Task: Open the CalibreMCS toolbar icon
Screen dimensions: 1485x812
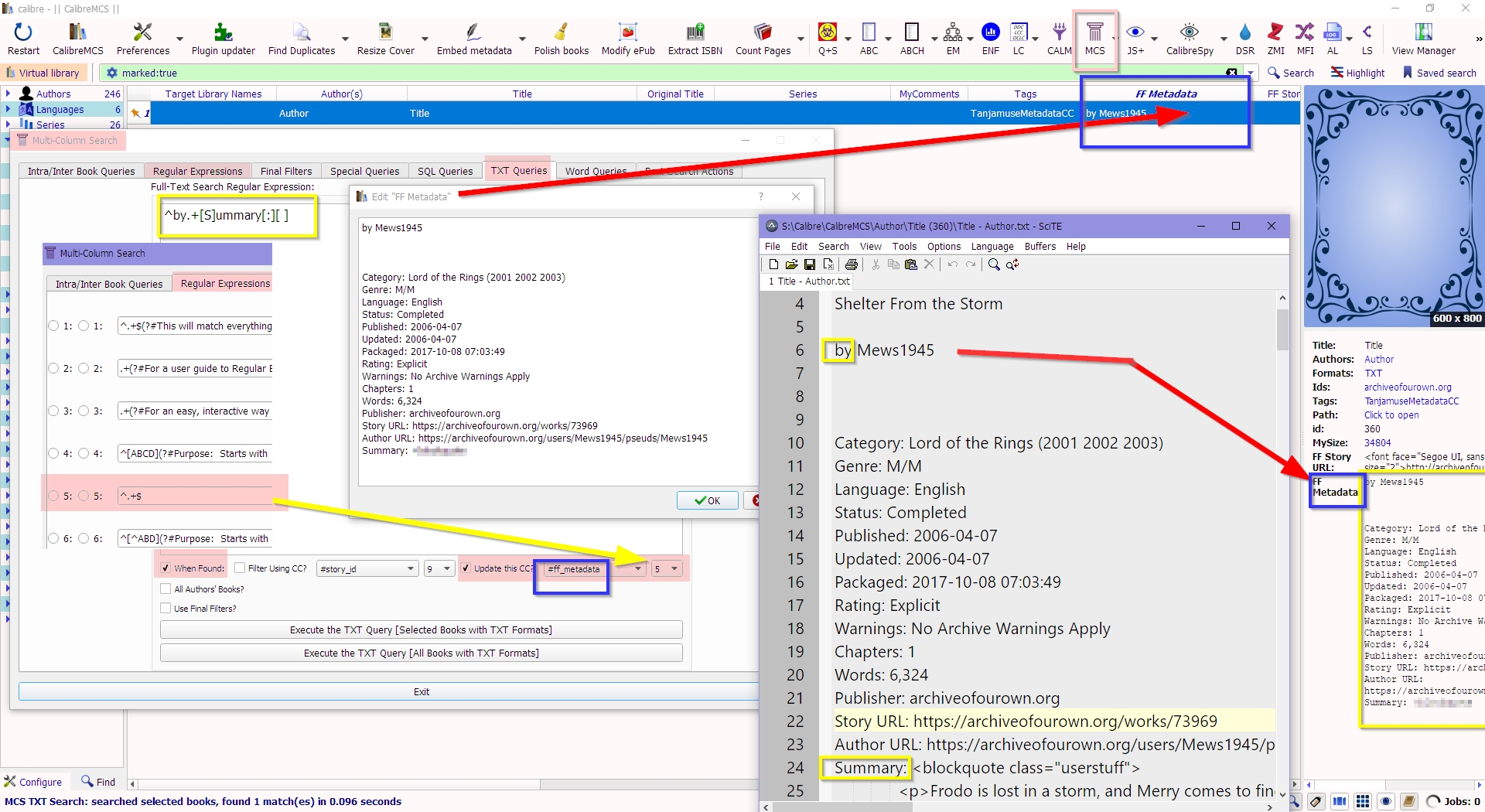Action: (x=77, y=32)
